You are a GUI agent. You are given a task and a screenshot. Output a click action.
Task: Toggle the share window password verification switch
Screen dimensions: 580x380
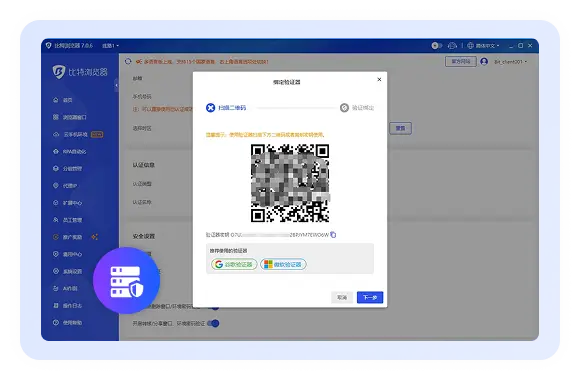click(213, 323)
